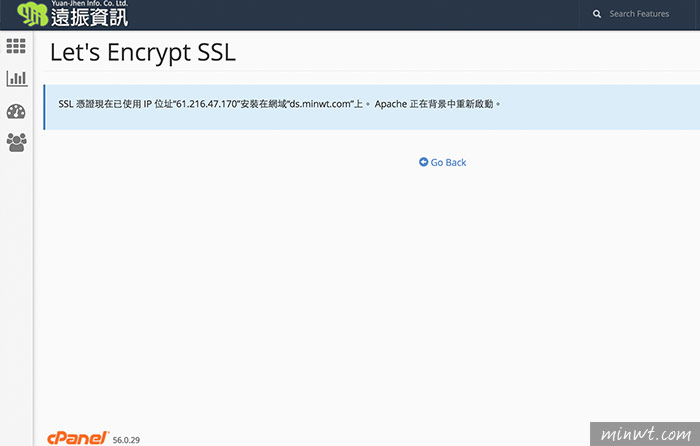The height and width of the screenshot is (446, 700).
Task: Open the home grid icon in sidebar
Action: coord(16,46)
